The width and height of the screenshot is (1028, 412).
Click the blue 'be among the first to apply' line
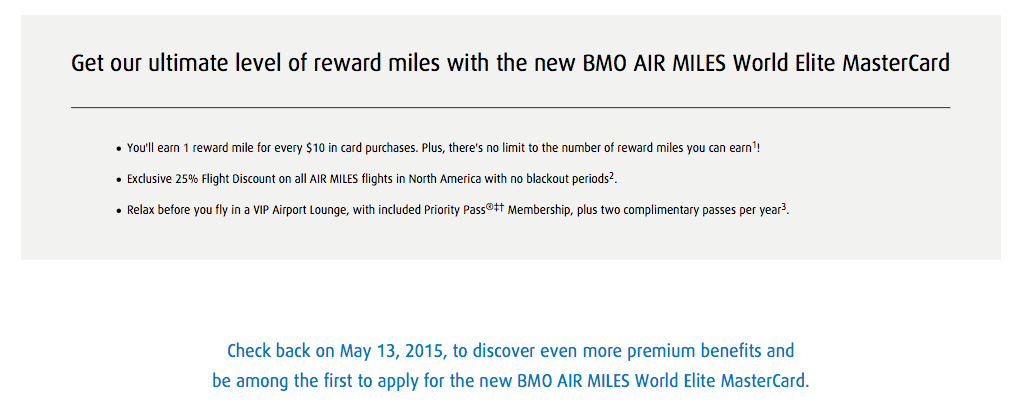click(511, 381)
